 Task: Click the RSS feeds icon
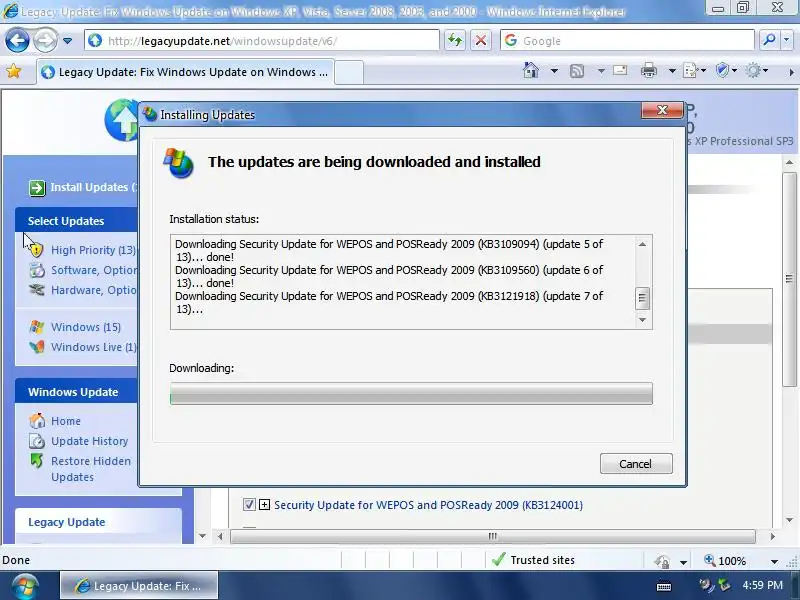click(577, 71)
